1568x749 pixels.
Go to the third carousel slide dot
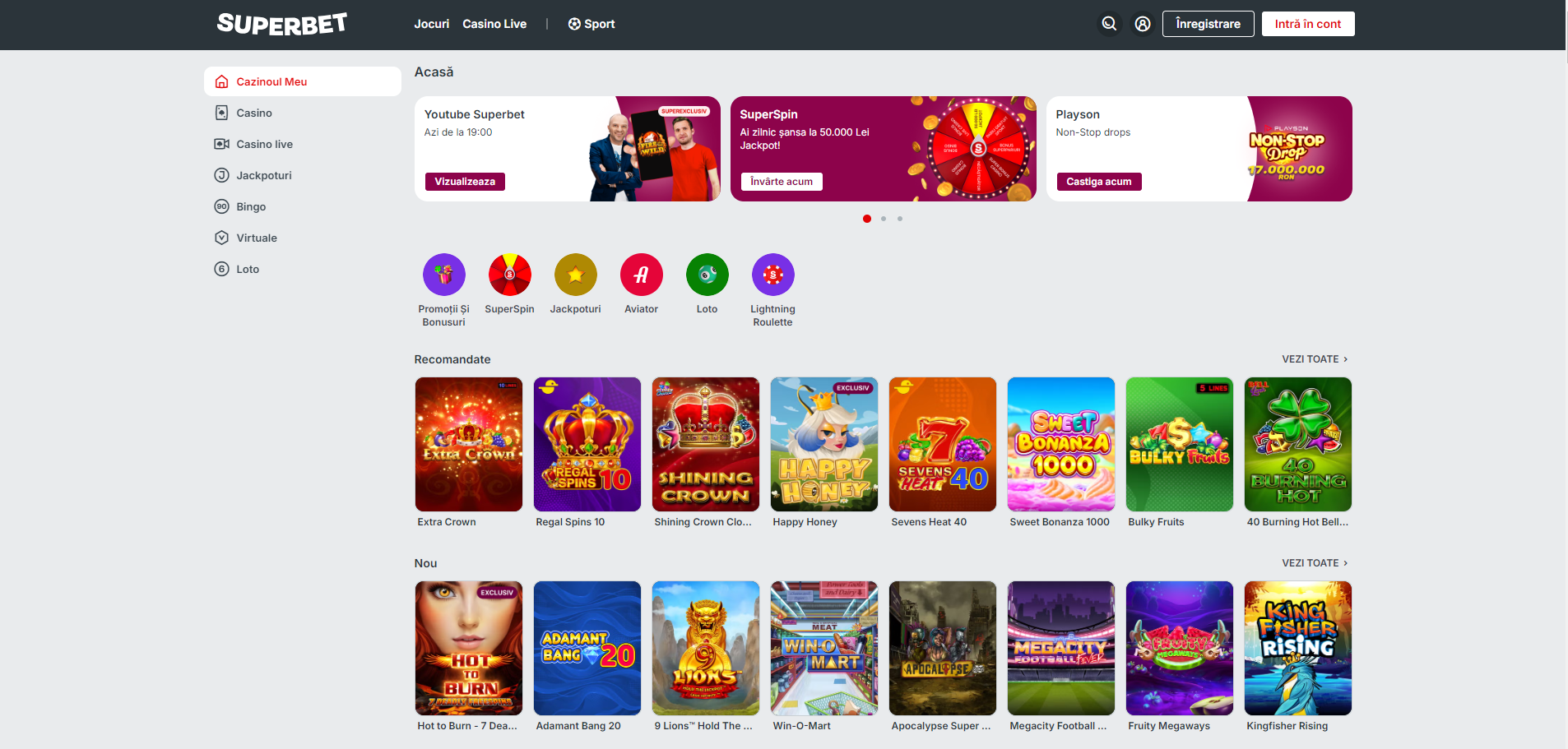click(x=900, y=219)
